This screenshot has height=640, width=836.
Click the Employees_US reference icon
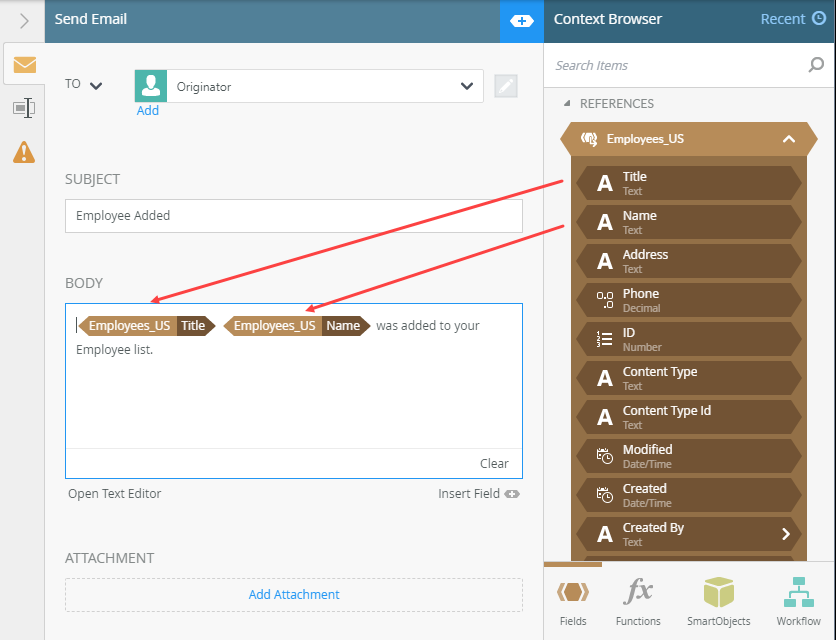point(589,139)
